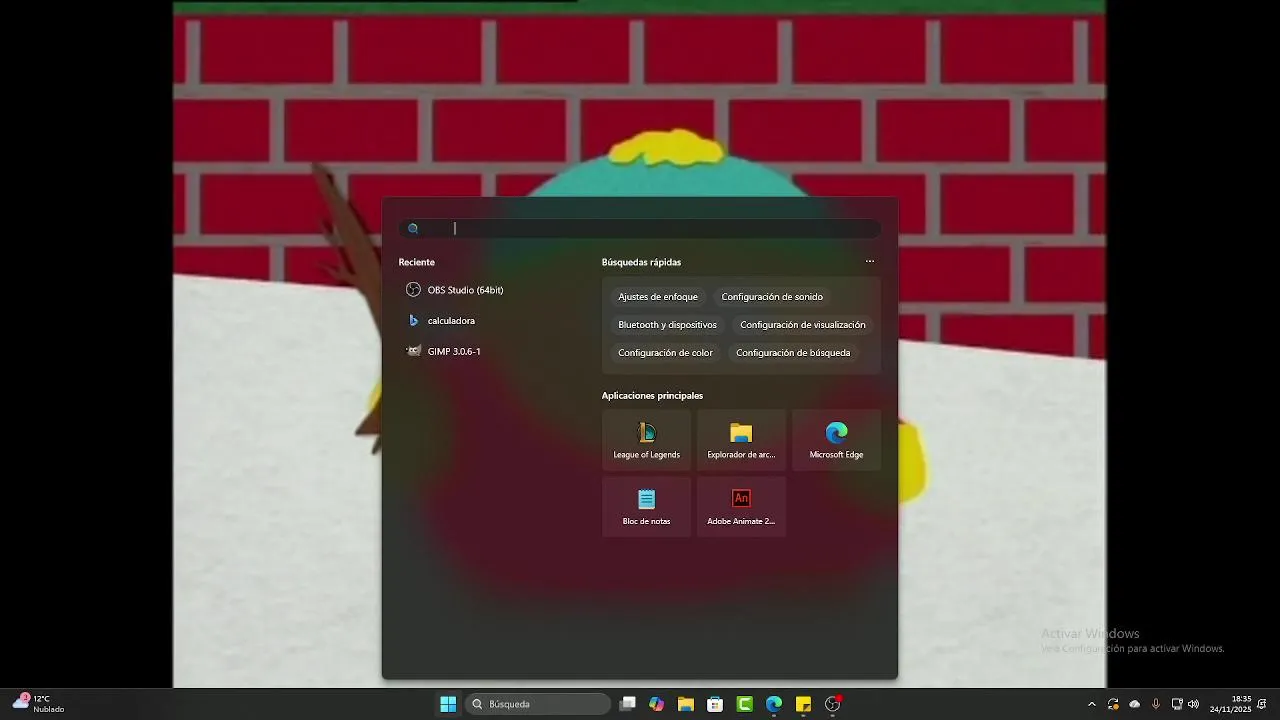Launch Adobe Animate tile

point(741,506)
